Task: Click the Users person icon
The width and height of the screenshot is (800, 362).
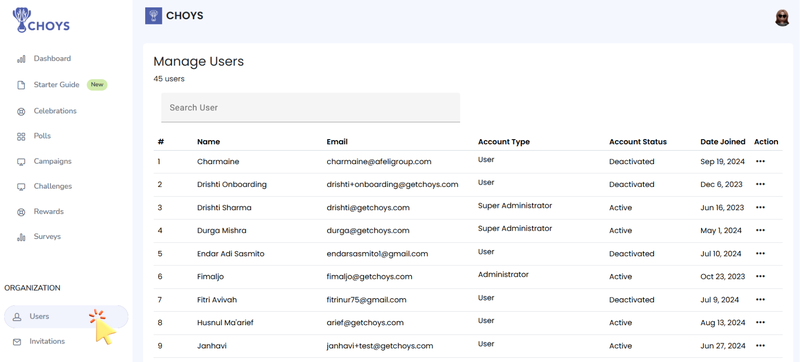Action: (17, 317)
